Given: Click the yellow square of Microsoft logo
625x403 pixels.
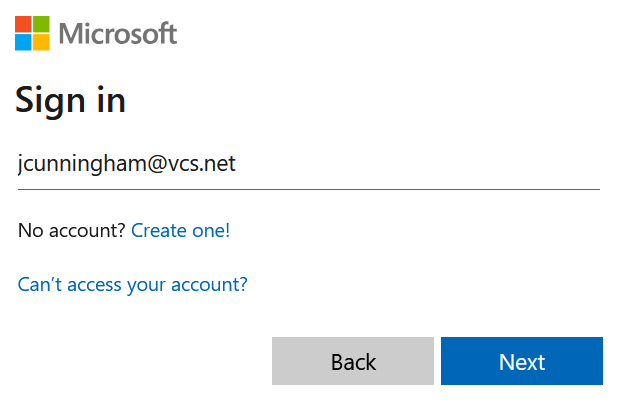Looking at the screenshot, I should (x=41, y=41).
